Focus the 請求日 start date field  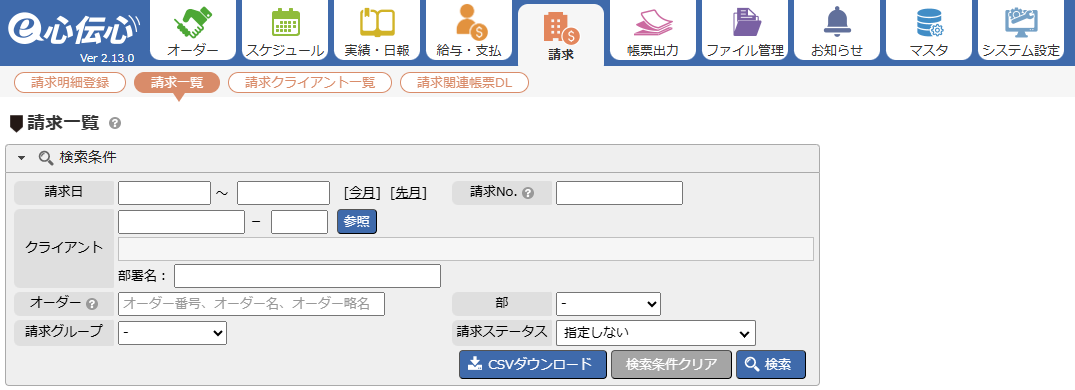coord(165,193)
